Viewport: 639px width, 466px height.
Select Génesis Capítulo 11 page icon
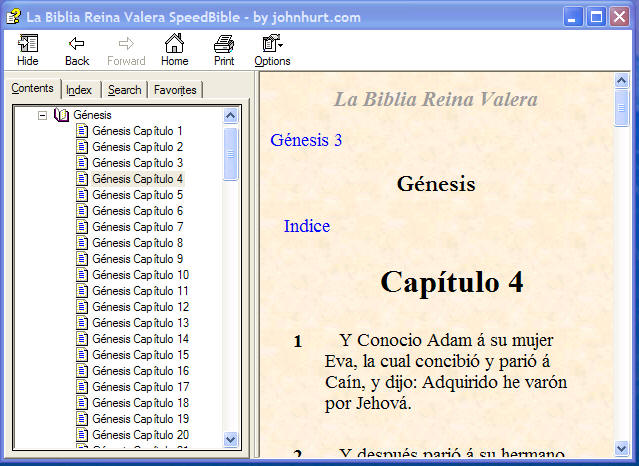(82, 291)
